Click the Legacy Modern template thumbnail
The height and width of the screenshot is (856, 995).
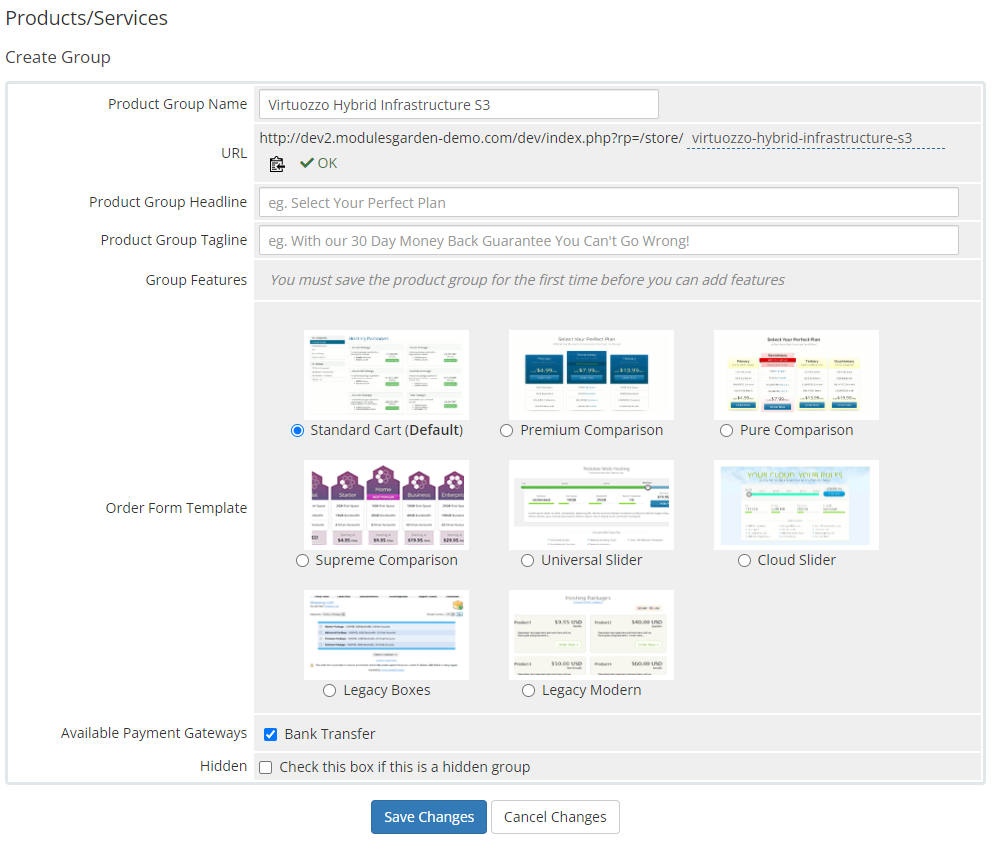(591, 635)
